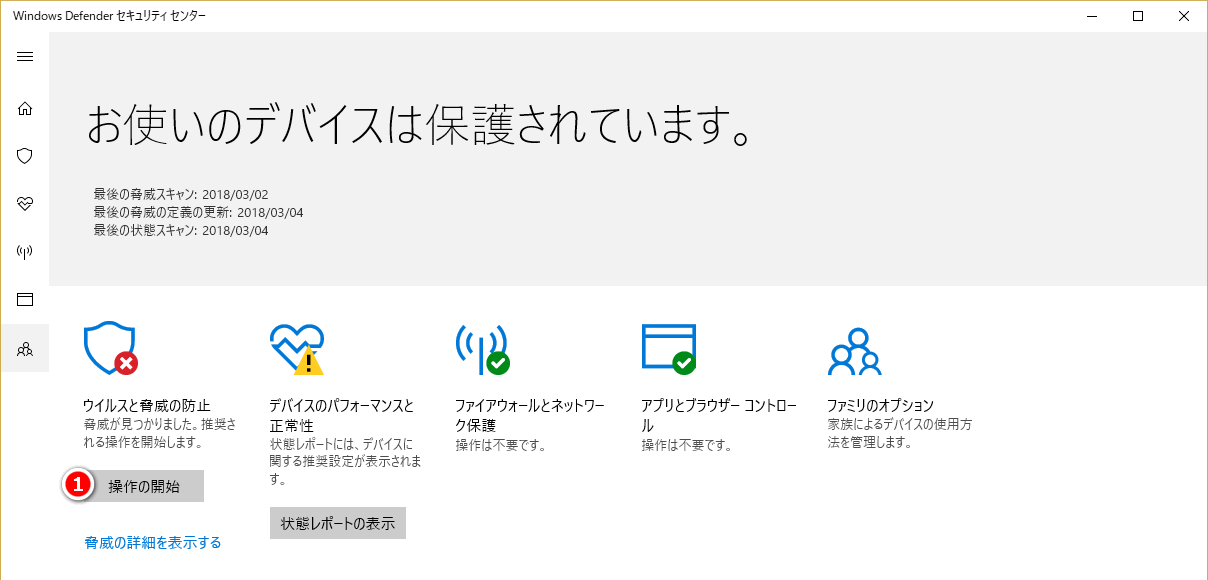Click the 最後の脅威スキャン date line
Image resolution: width=1208 pixels, height=580 pixels.
tap(181, 194)
